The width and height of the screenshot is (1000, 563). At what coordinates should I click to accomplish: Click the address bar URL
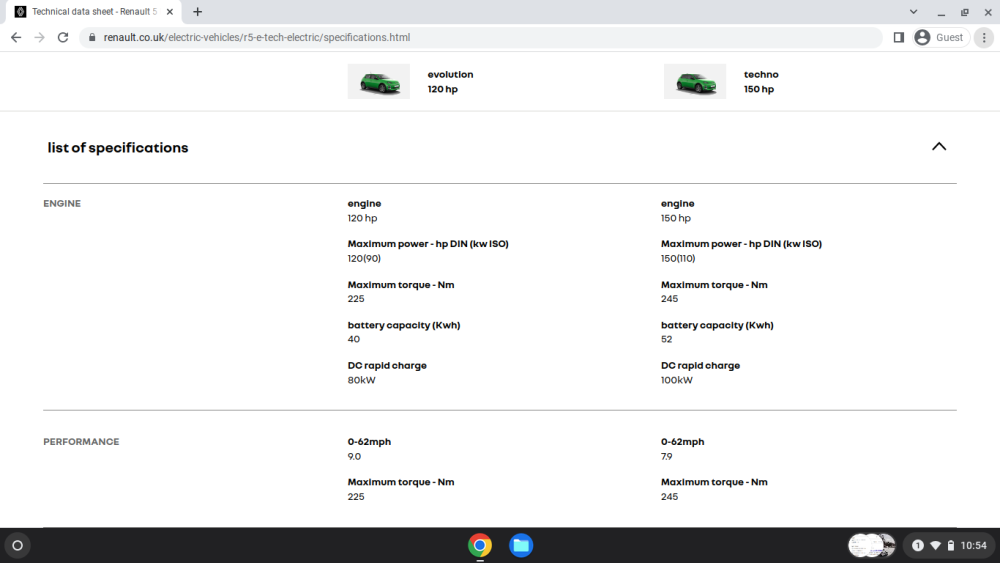click(256, 38)
